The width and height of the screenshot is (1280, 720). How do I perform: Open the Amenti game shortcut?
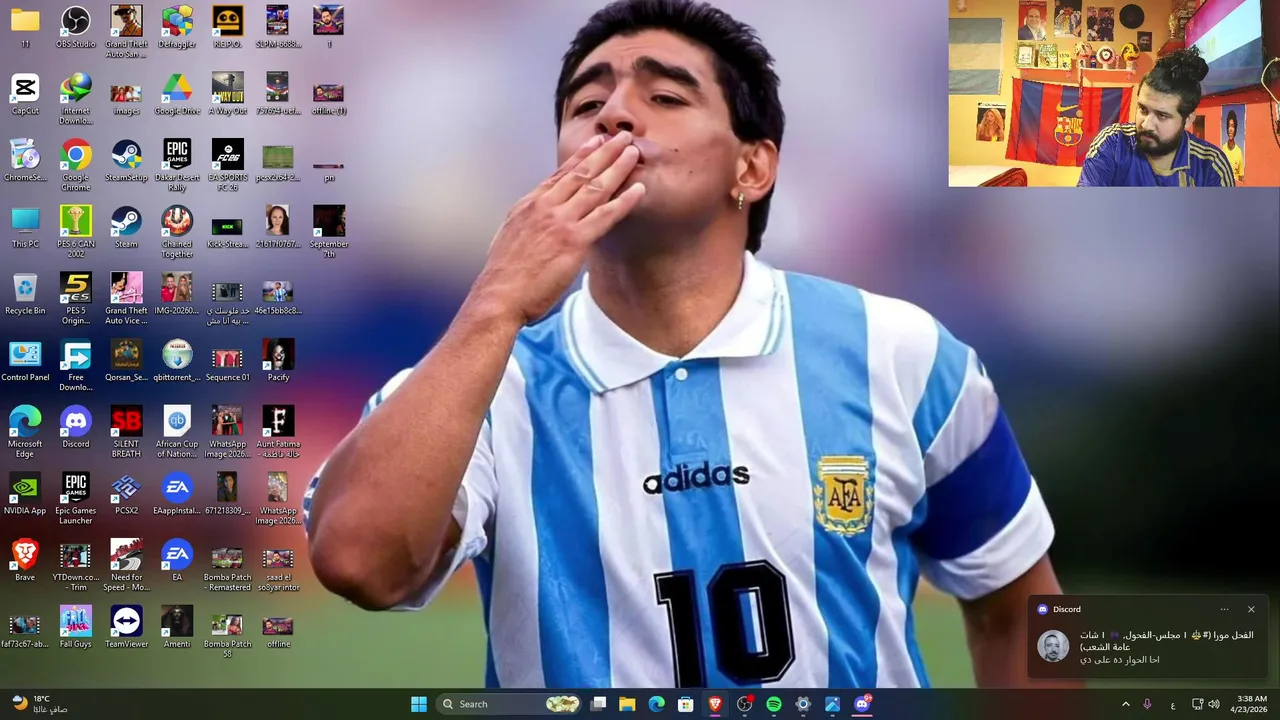point(177,627)
